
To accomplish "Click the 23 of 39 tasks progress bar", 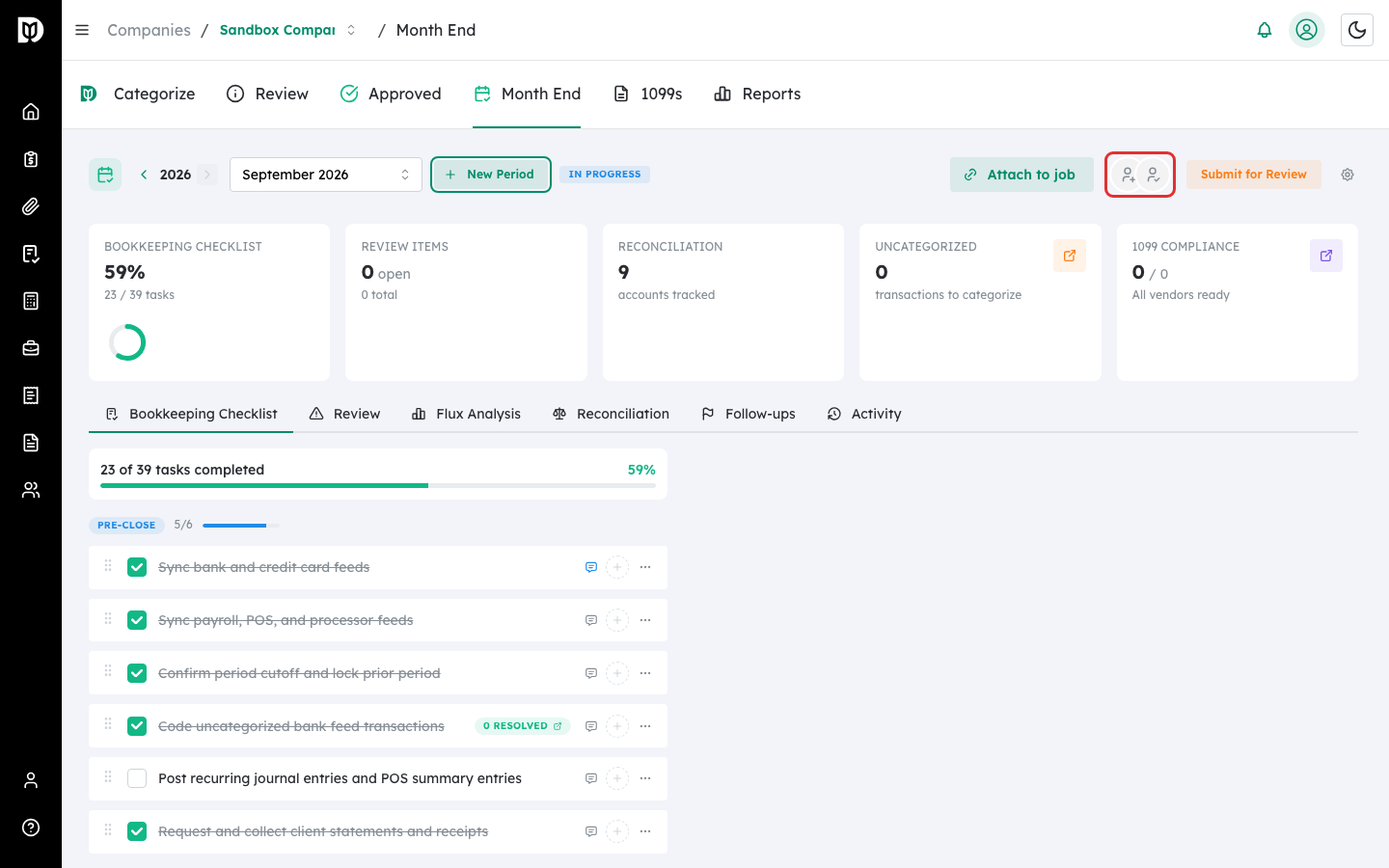I will point(378,485).
